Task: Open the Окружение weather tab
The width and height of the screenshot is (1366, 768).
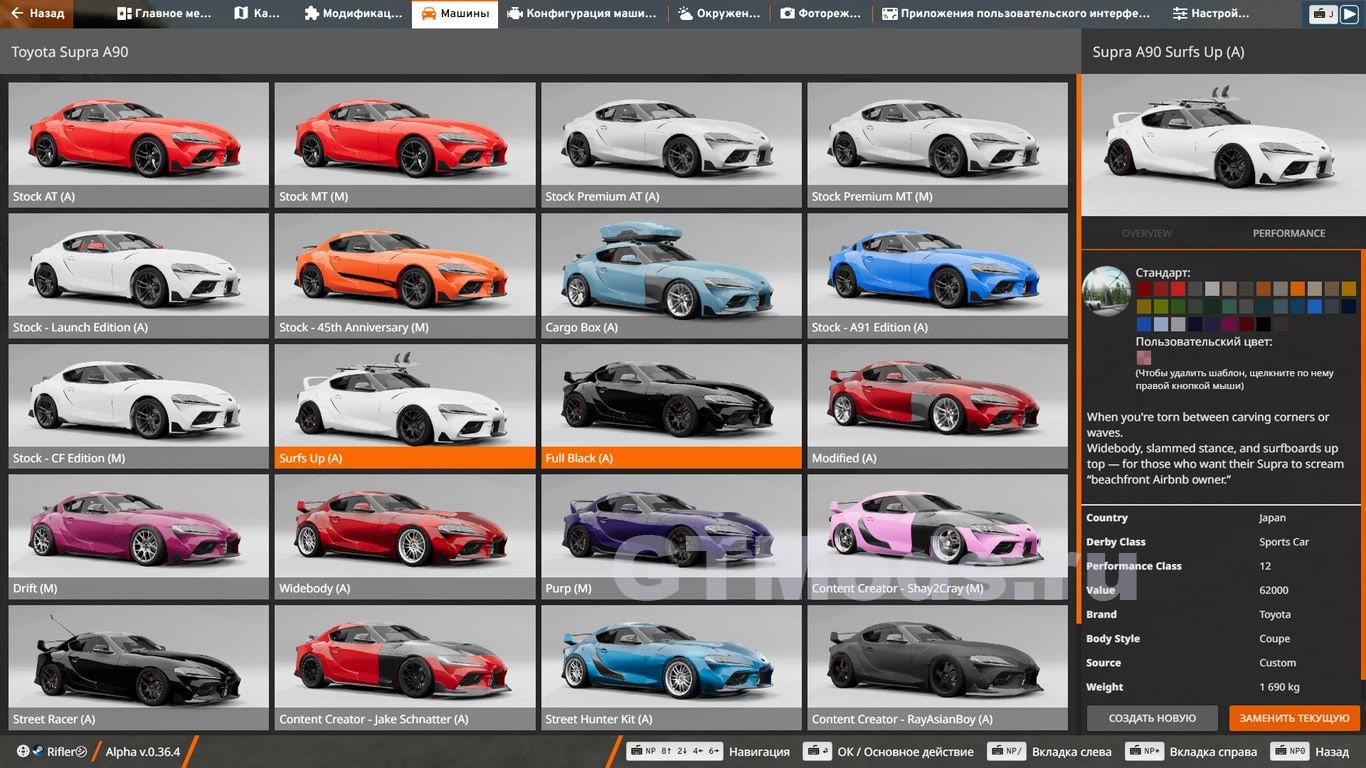Action: (x=719, y=14)
